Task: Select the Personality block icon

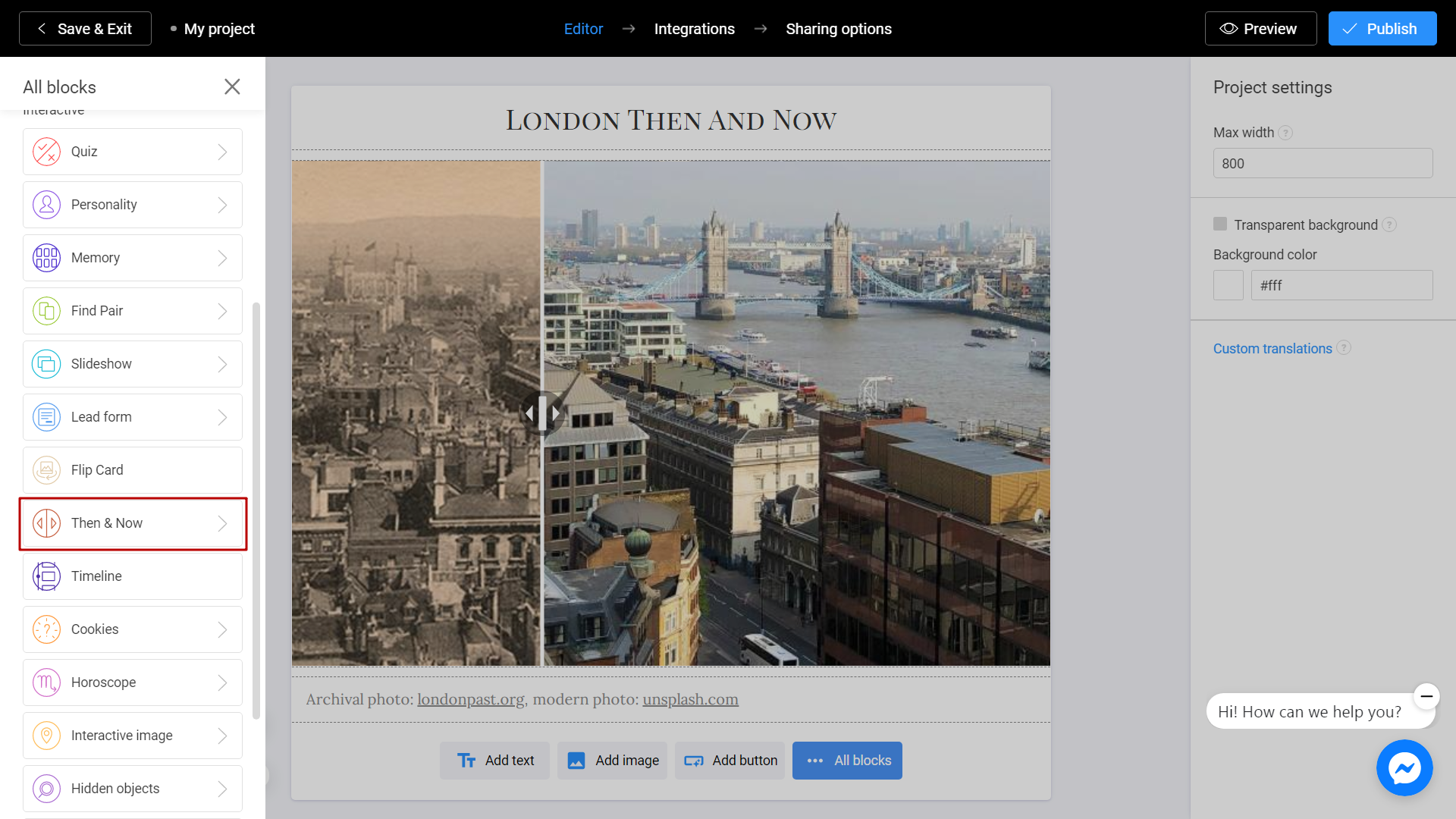Action: pyautogui.click(x=46, y=205)
